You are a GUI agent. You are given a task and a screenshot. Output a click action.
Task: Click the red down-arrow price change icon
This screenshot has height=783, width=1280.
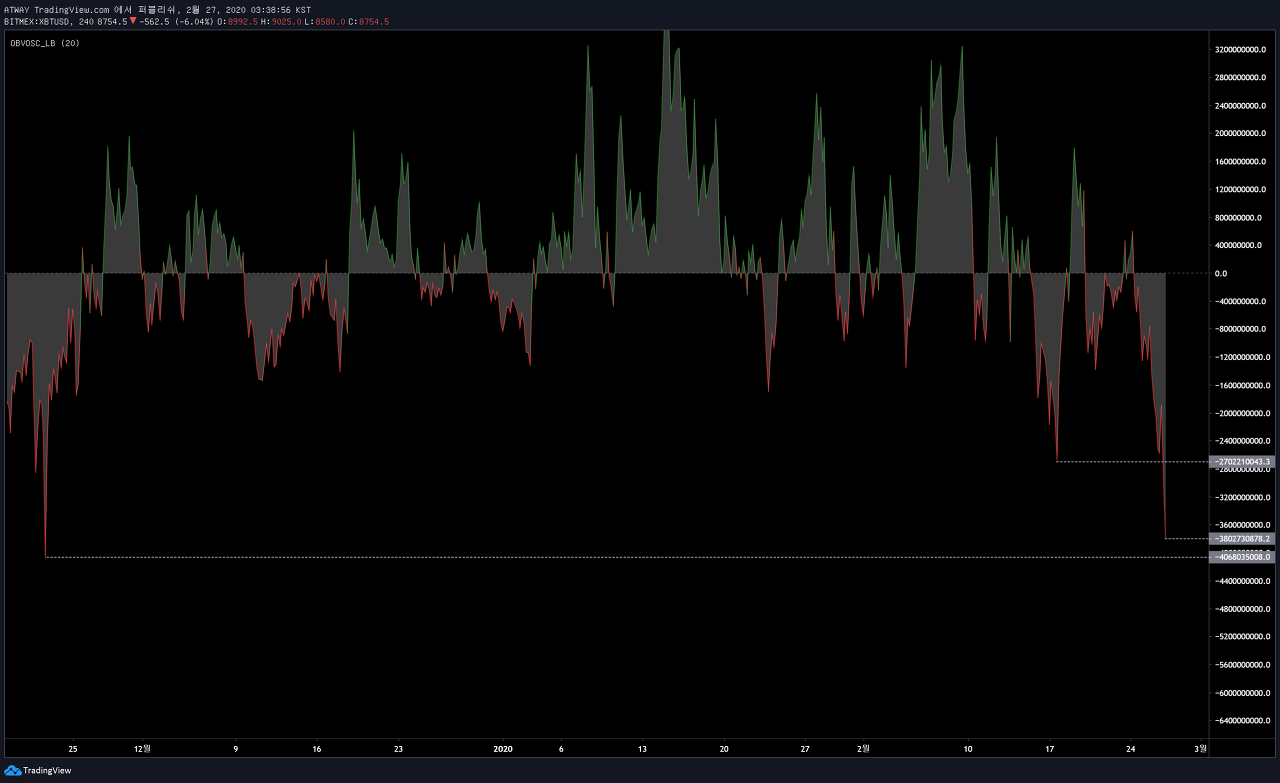click(133, 20)
